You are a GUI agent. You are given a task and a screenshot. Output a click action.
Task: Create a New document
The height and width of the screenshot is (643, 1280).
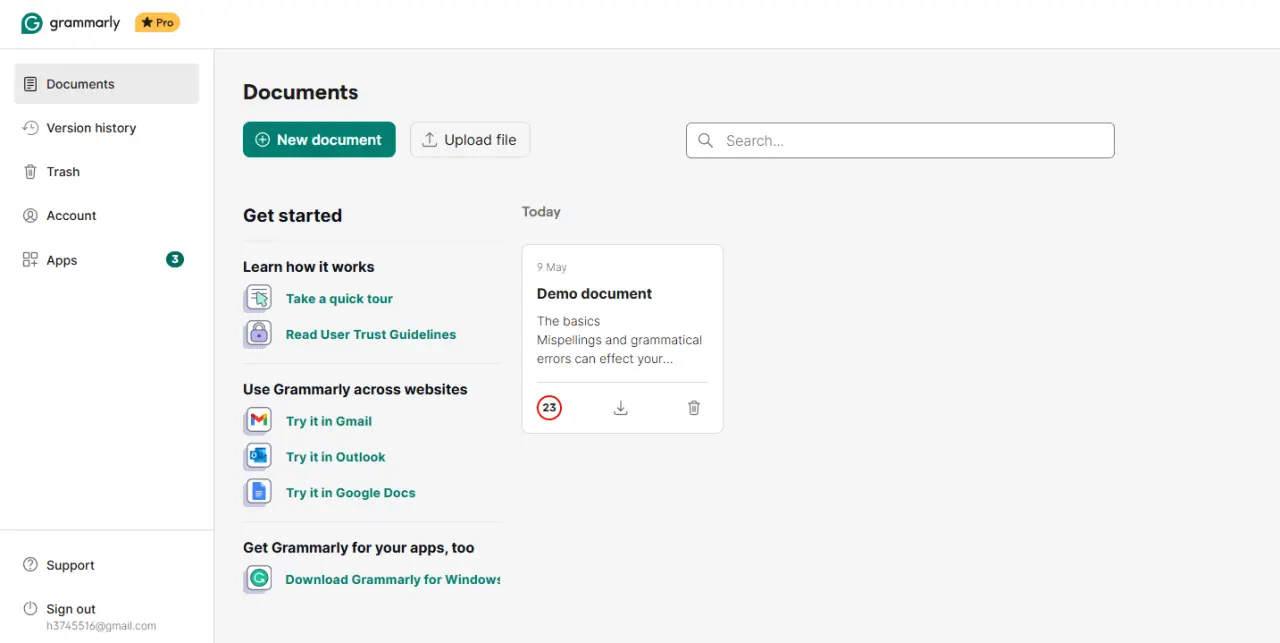319,140
